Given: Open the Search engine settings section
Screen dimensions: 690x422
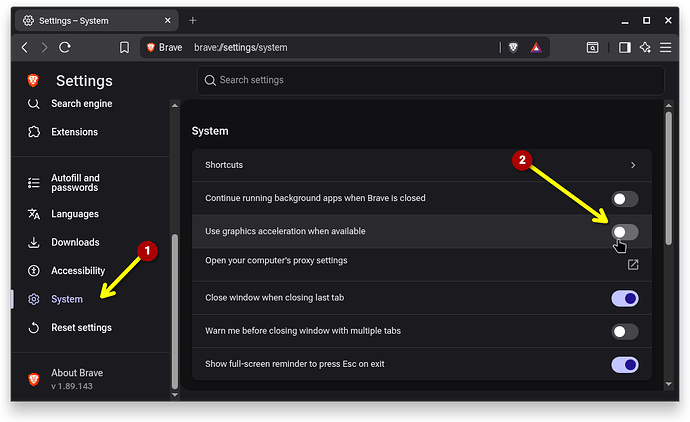Looking at the screenshot, I should (x=81, y=103).
